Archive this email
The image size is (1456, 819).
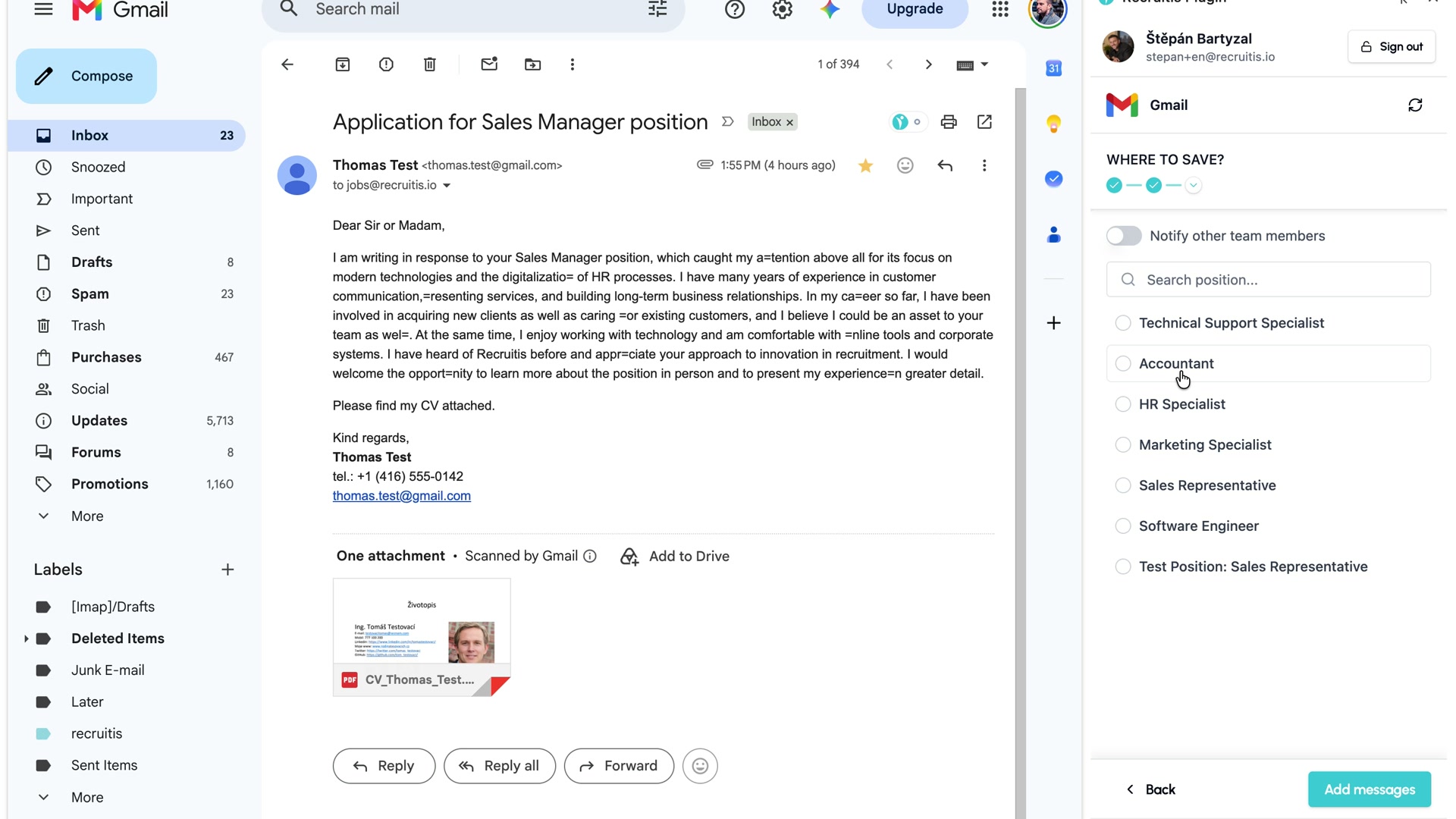pos(343,64)
